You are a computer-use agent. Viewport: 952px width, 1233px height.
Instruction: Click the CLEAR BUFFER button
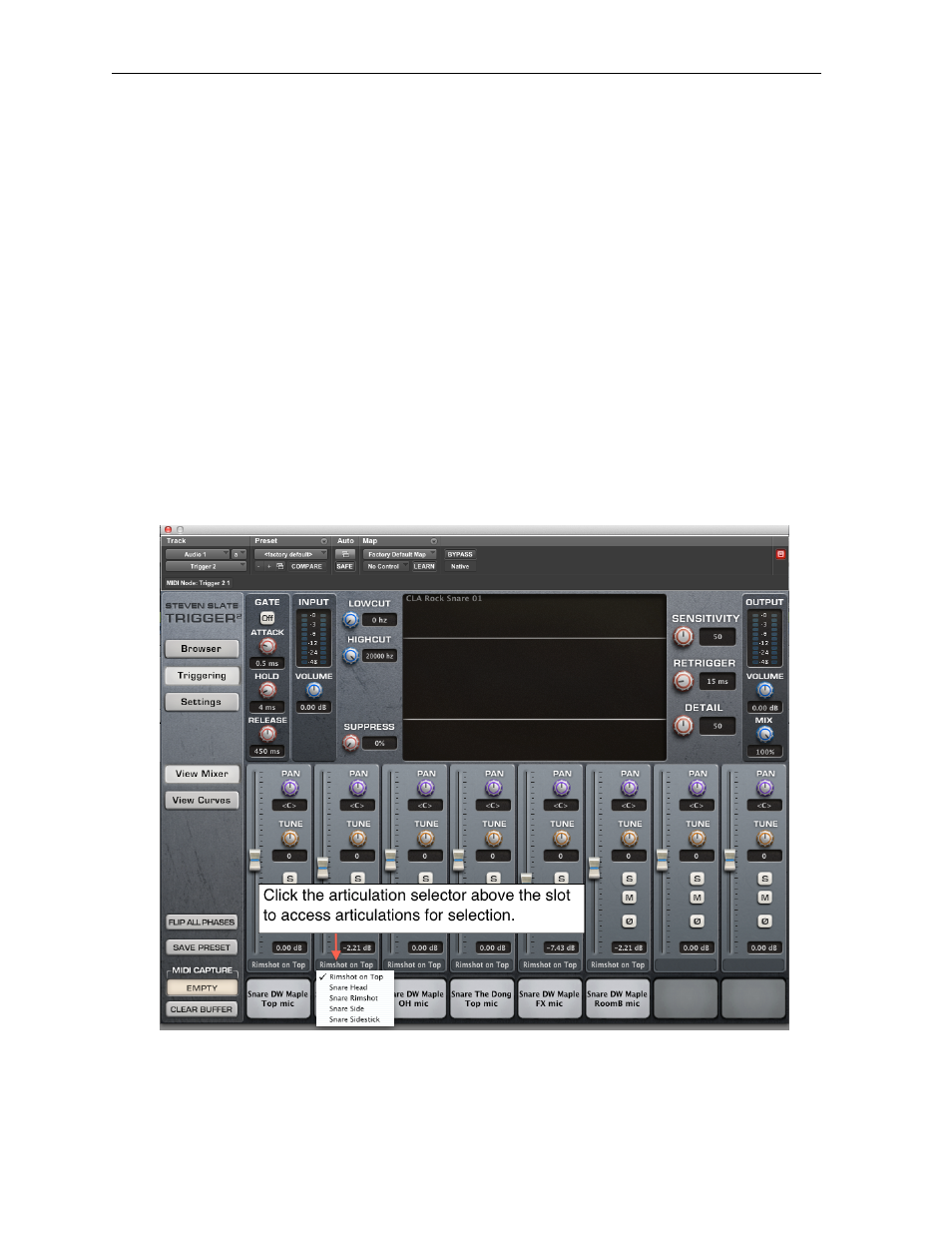tap(202, 1009)
